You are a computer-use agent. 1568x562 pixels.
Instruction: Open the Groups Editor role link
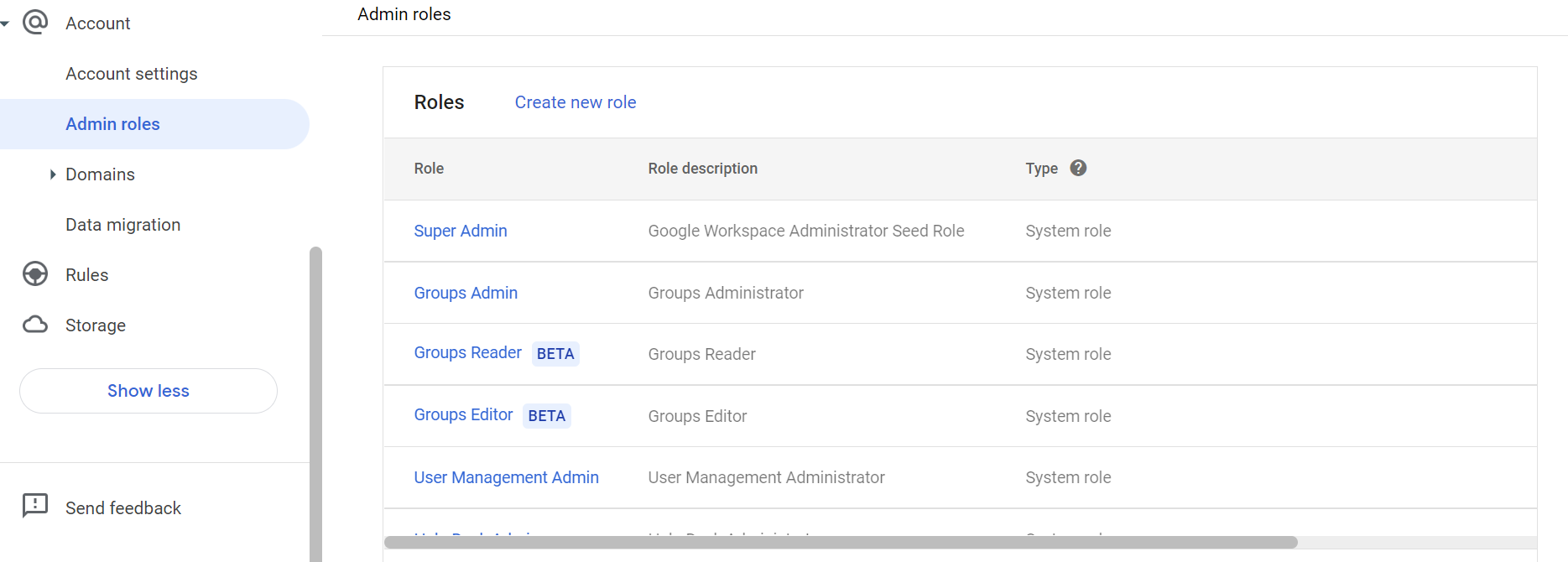click(x=463, y=415)
